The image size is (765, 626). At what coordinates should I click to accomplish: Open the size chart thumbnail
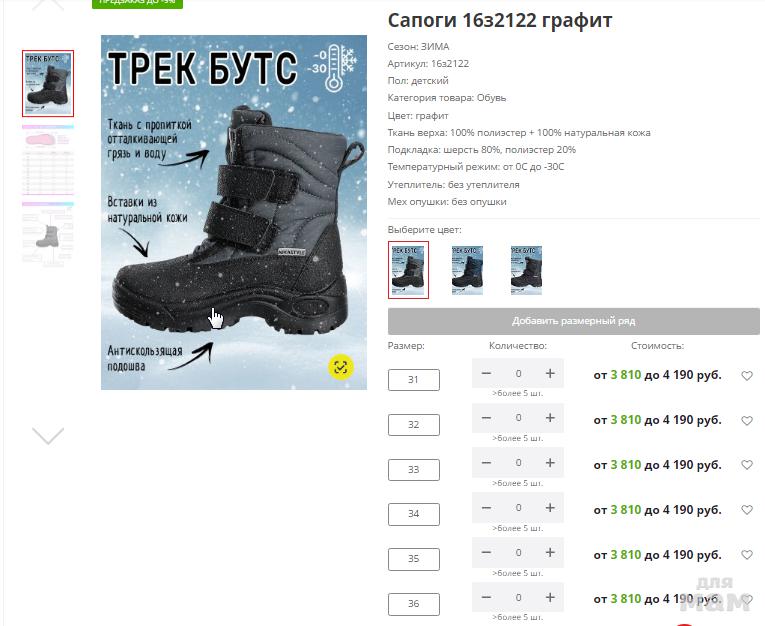click(48, 161)
